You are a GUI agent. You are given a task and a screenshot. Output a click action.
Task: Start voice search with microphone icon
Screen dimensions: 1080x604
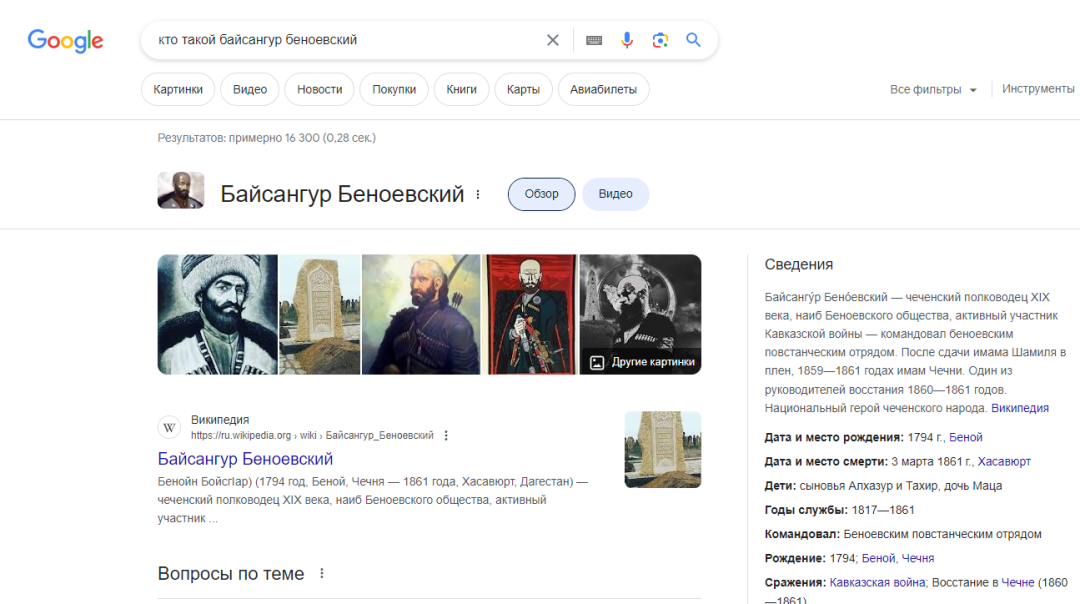pos(627,40)
